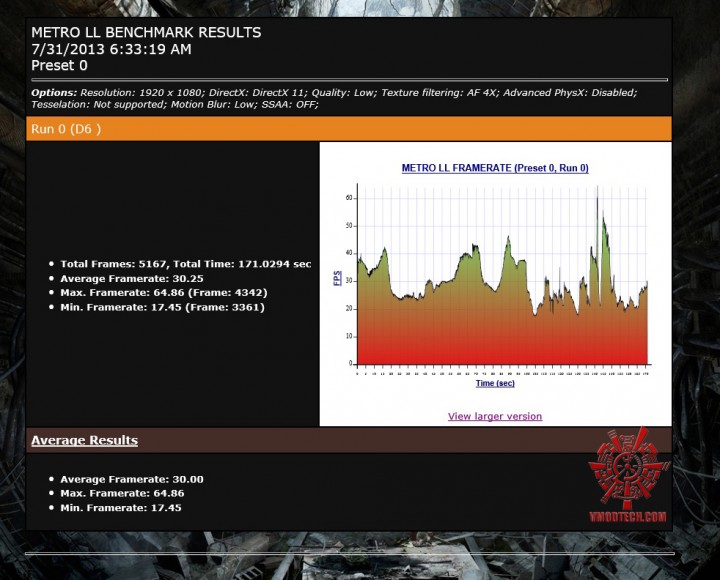Click the Average Results heading
This screenshot has height=580, width=720.
coord(84,440)
